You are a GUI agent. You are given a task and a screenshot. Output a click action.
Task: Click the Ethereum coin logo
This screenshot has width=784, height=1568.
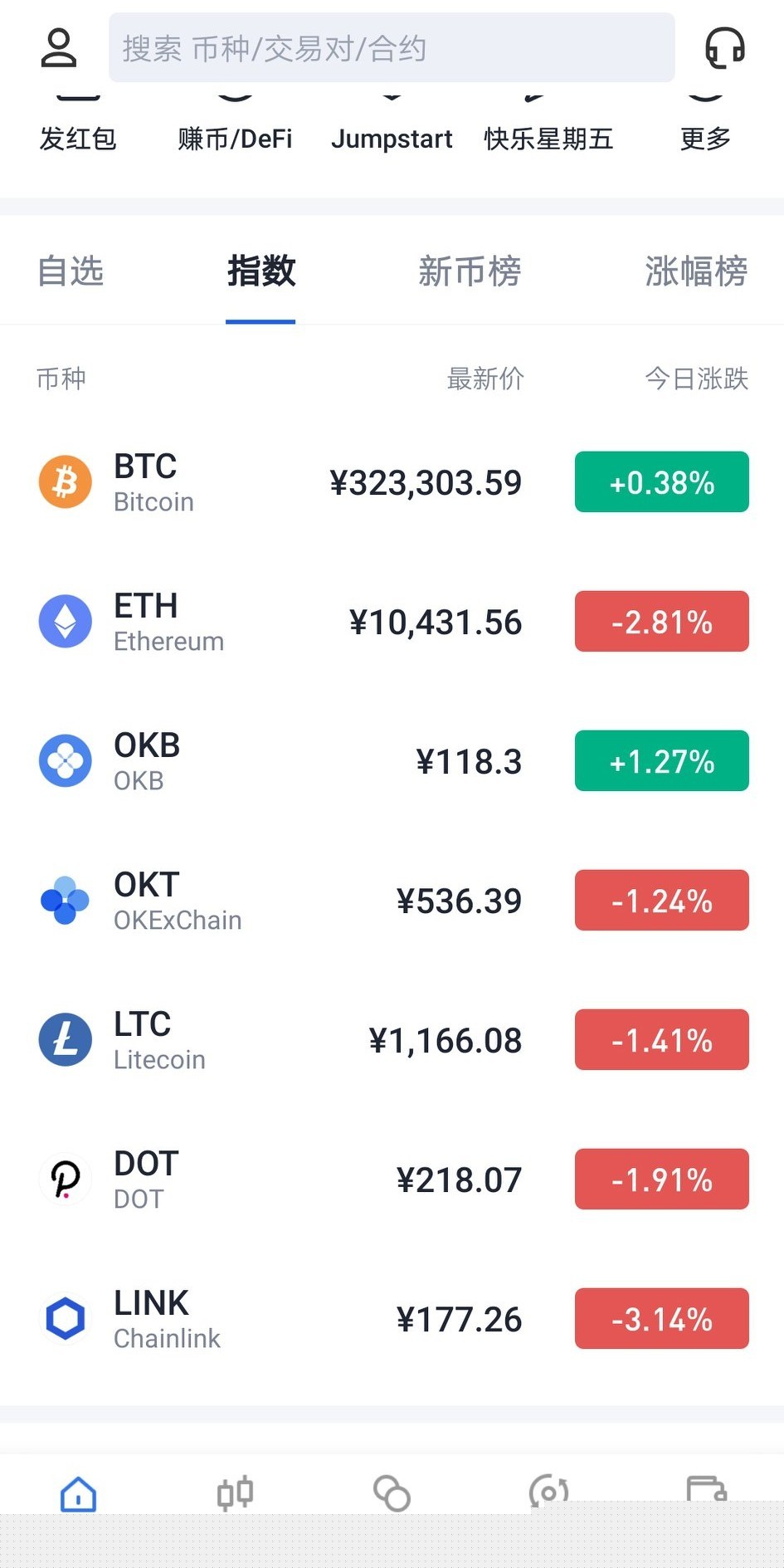(66, 621)
